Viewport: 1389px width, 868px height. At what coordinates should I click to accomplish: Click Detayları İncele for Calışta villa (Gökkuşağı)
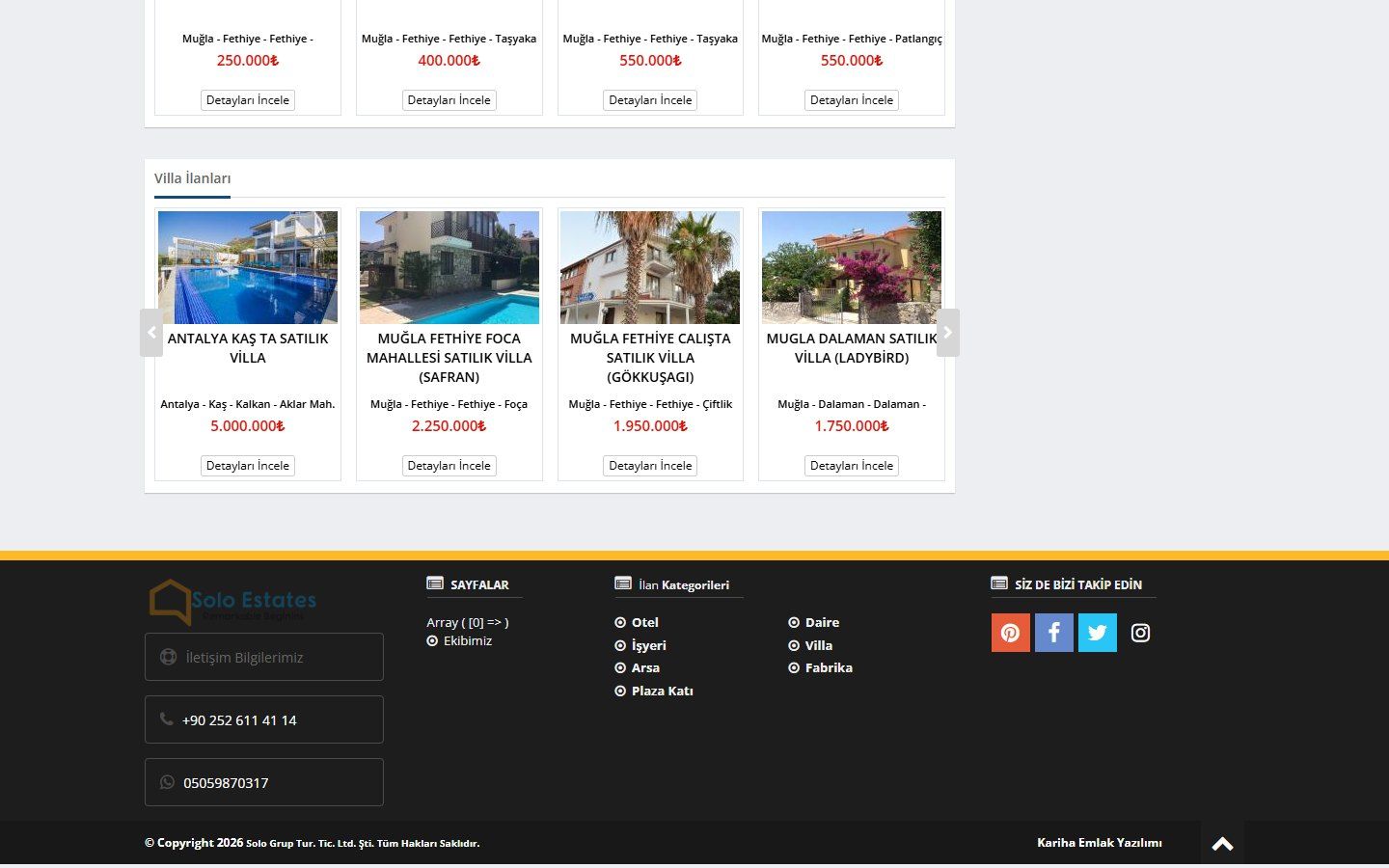point(650,466)
